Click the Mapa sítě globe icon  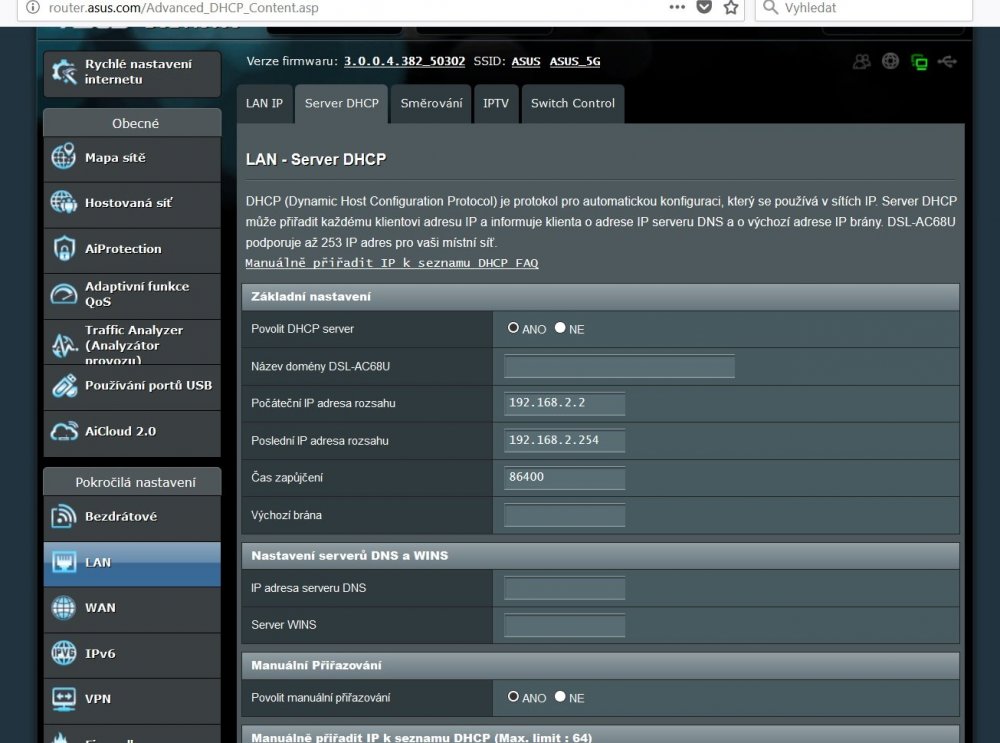pos(64,157)
